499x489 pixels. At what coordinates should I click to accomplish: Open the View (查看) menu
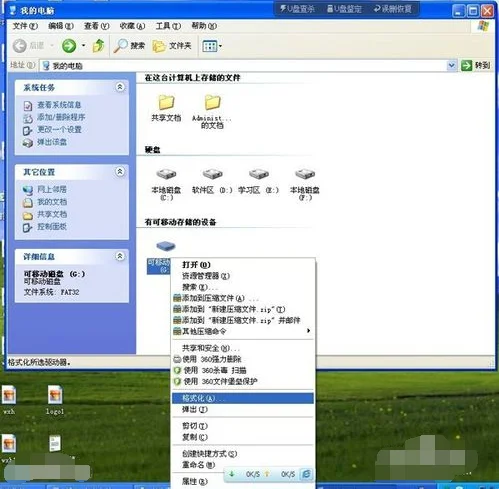point(96,26)
